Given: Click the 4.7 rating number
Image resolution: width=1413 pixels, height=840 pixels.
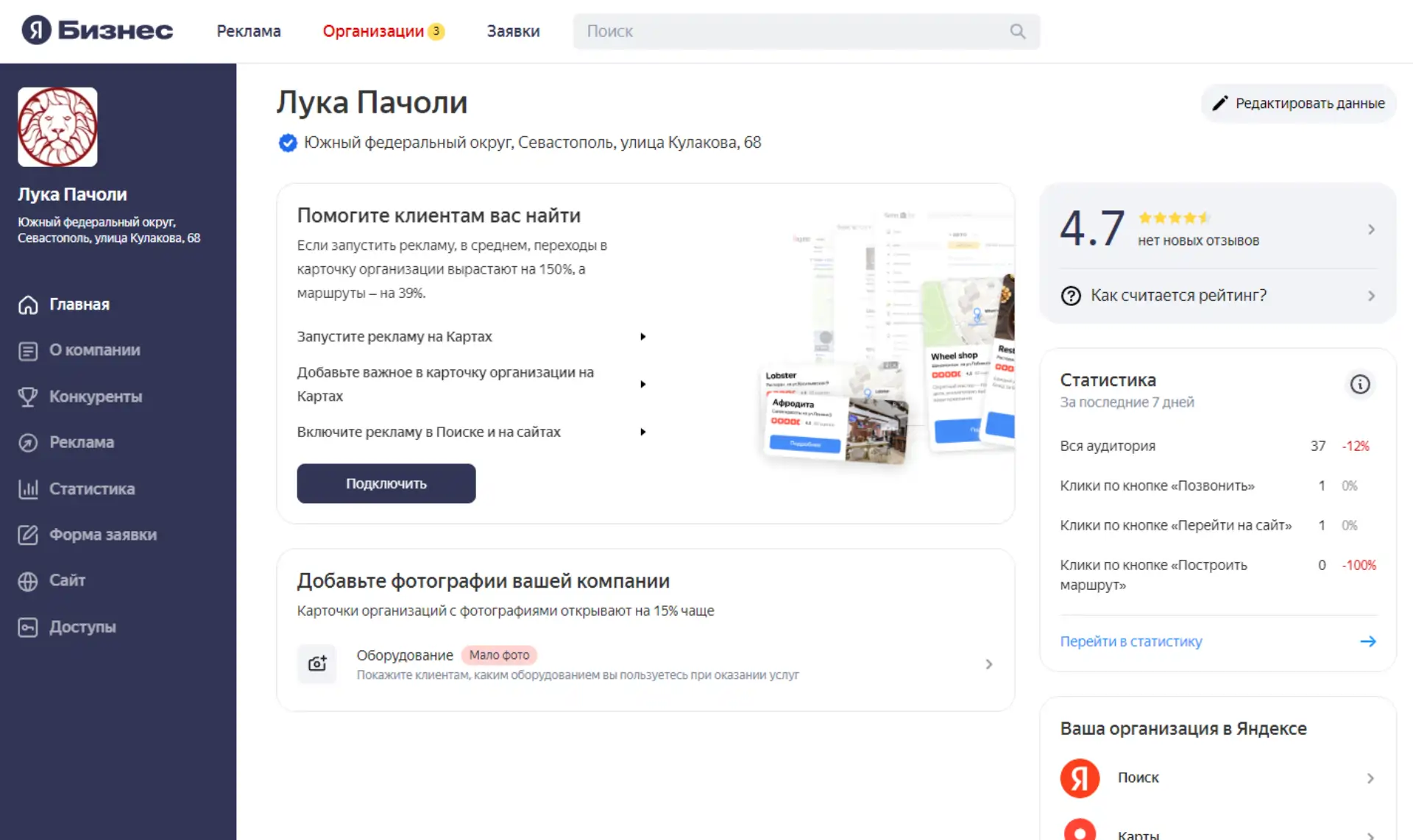Looking at the screenshot, I should [1092, 228].
